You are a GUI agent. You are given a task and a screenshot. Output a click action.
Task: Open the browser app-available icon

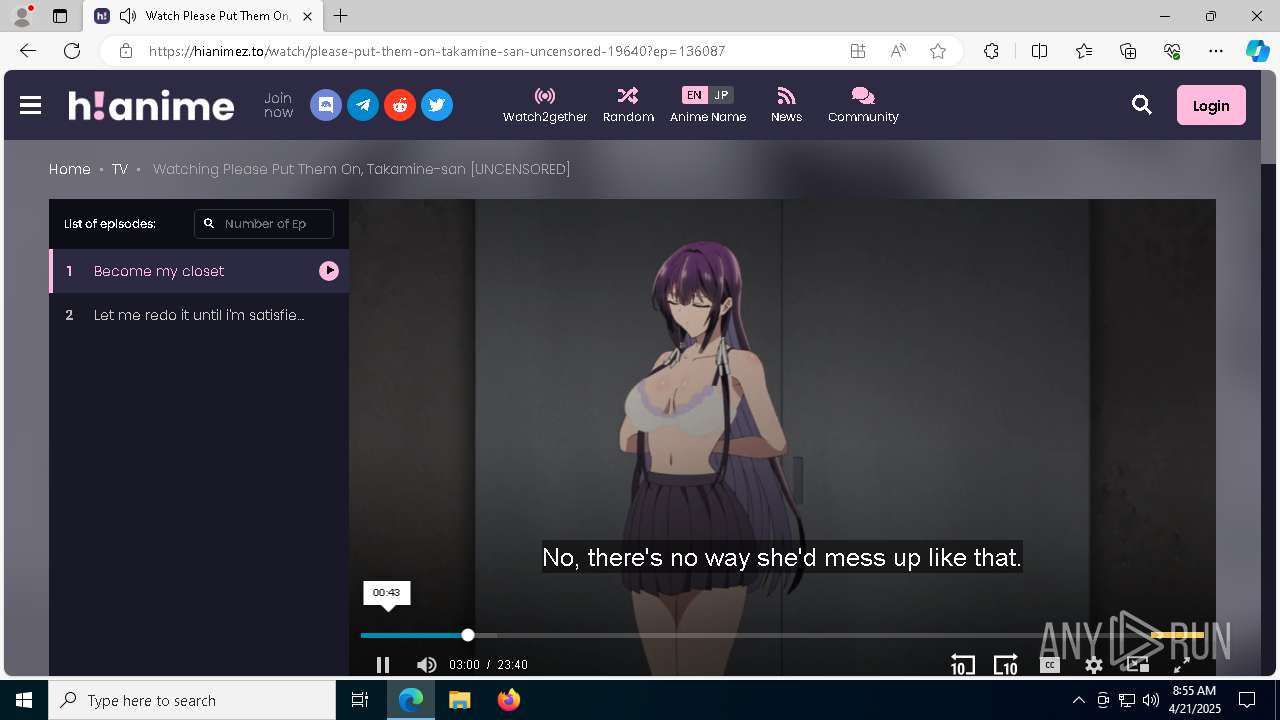tap(858, 51)
